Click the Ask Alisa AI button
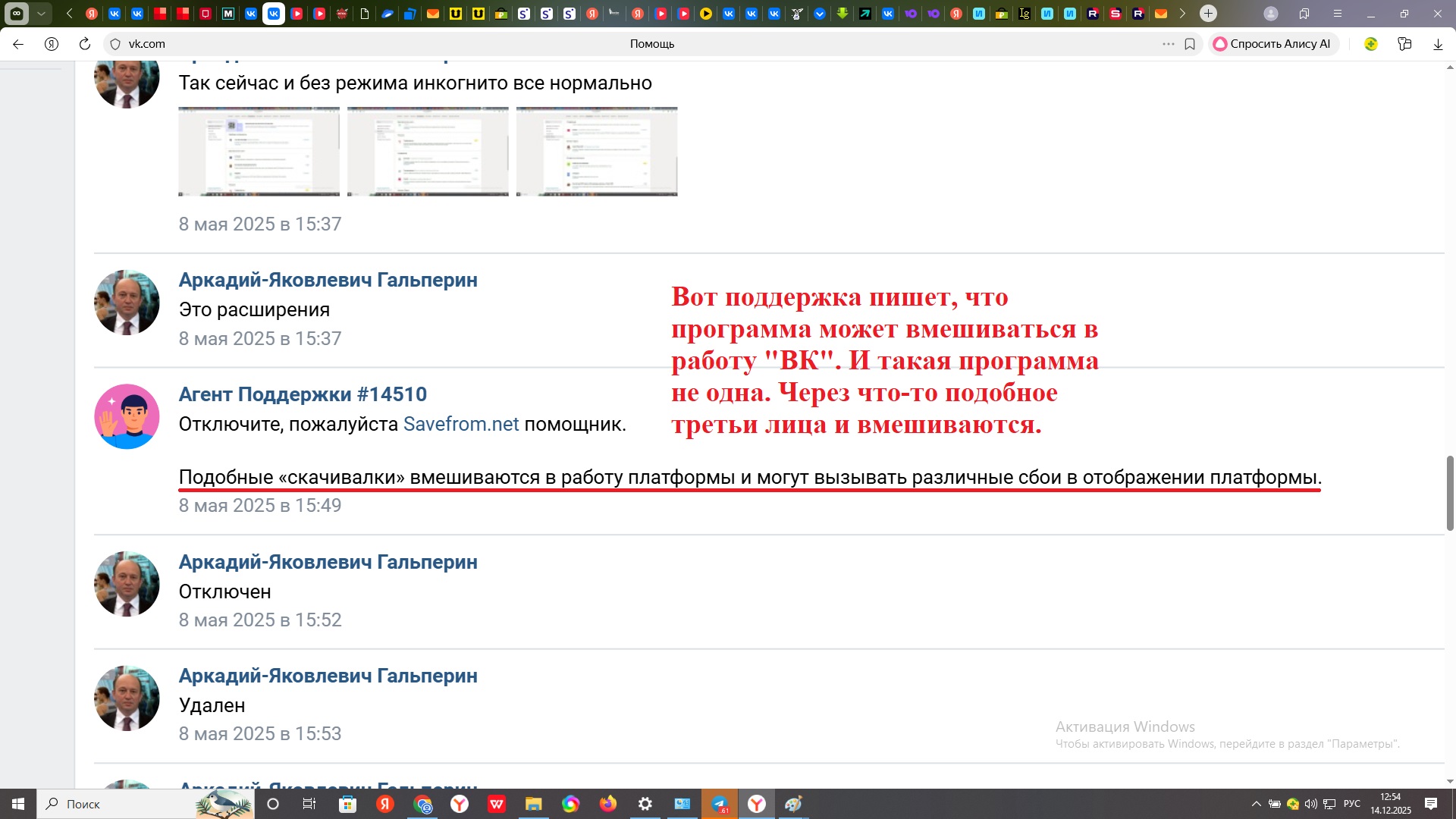 (x=1273, y=44)
